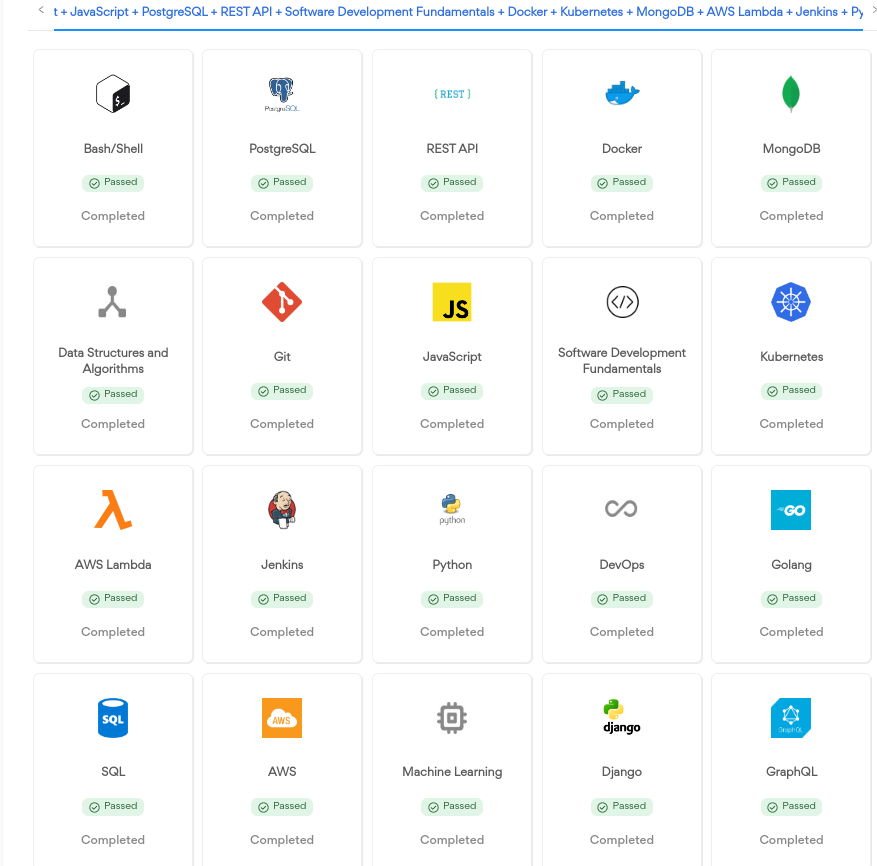
Task: Click the Passed badge on Django card
Action: (622, 807)
